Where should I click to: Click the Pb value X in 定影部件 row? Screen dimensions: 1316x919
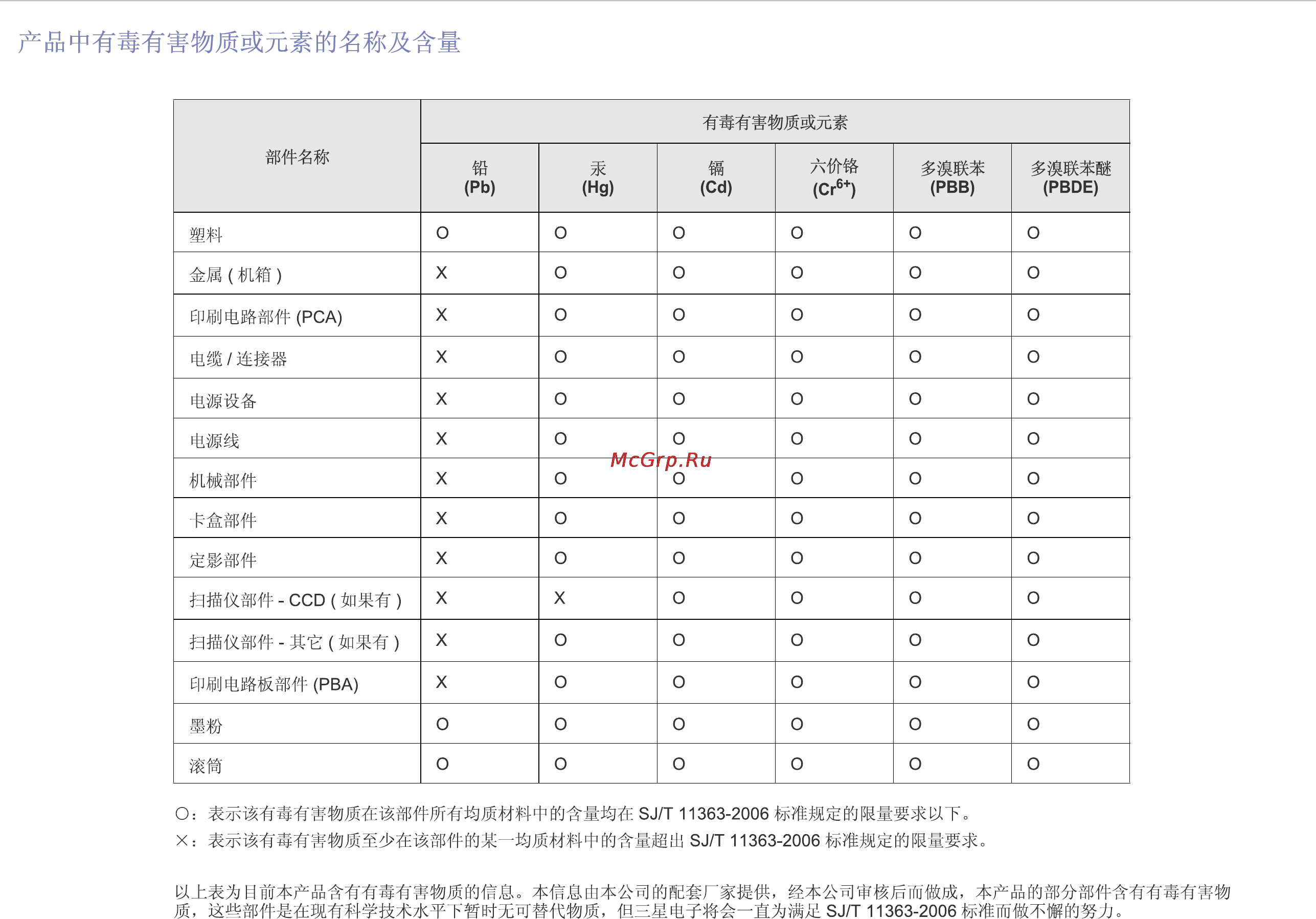click(x=441, y=558)
